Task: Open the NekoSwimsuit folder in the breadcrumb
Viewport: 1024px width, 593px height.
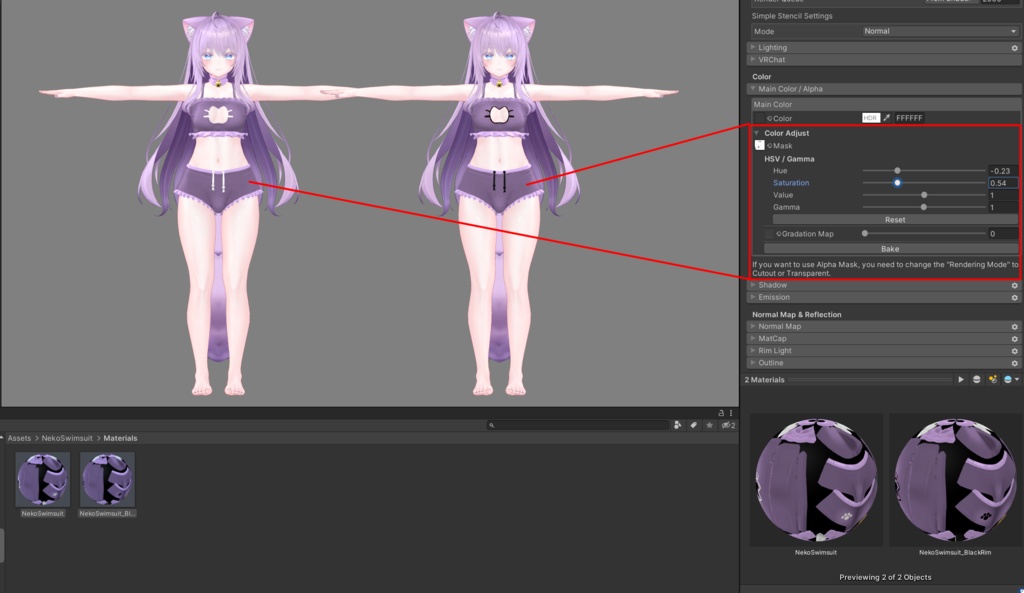Action: [x=67, y=438]
